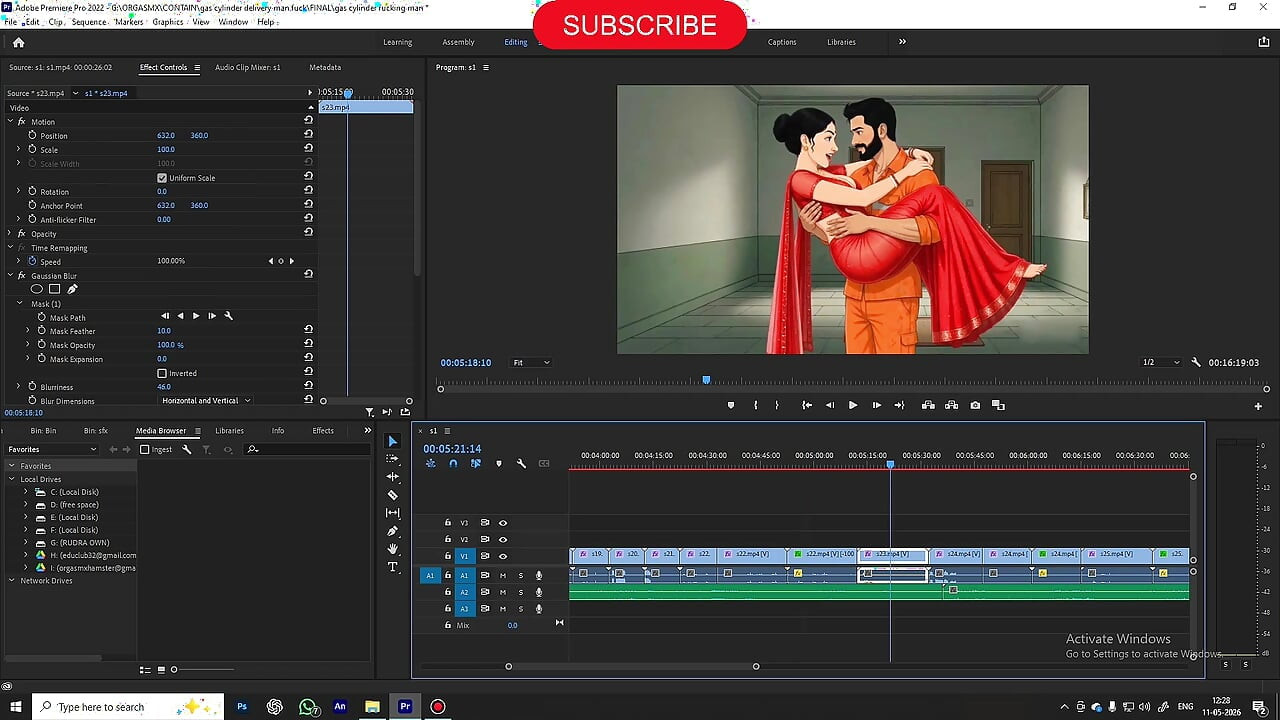This screenshot has width=1280, height=720.
Task: Switch to the Effects panel tab
Action: 323,431
